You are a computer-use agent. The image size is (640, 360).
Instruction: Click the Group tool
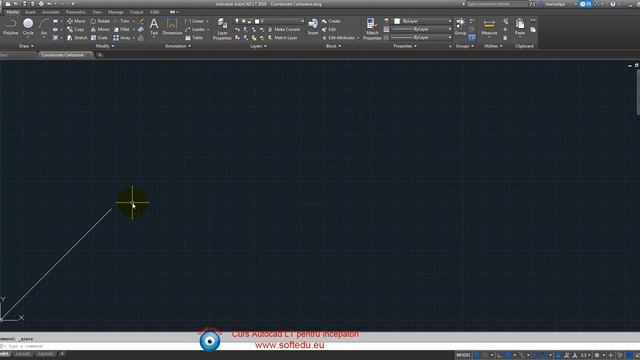coord(460,27)
